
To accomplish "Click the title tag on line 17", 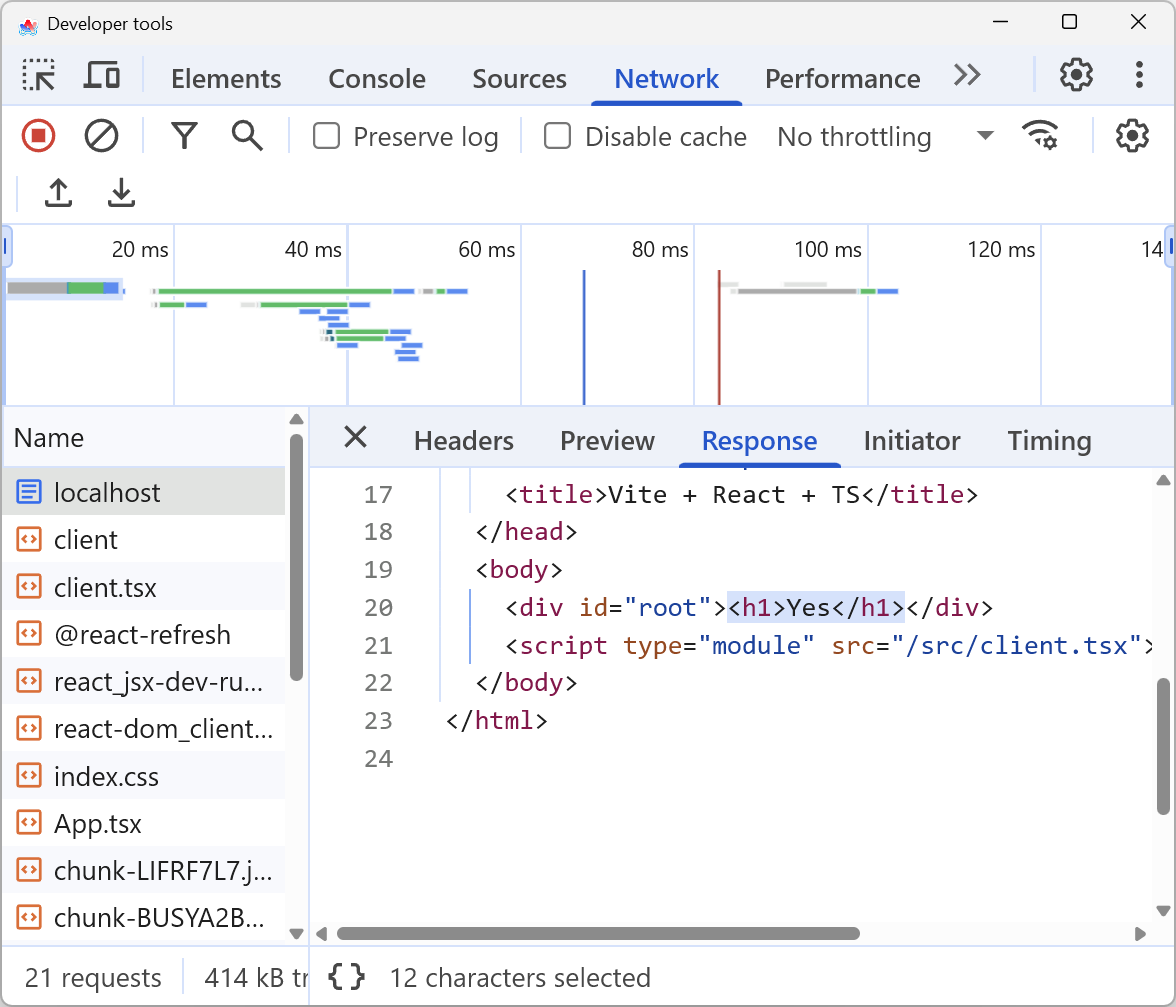I will pos(742,495).
